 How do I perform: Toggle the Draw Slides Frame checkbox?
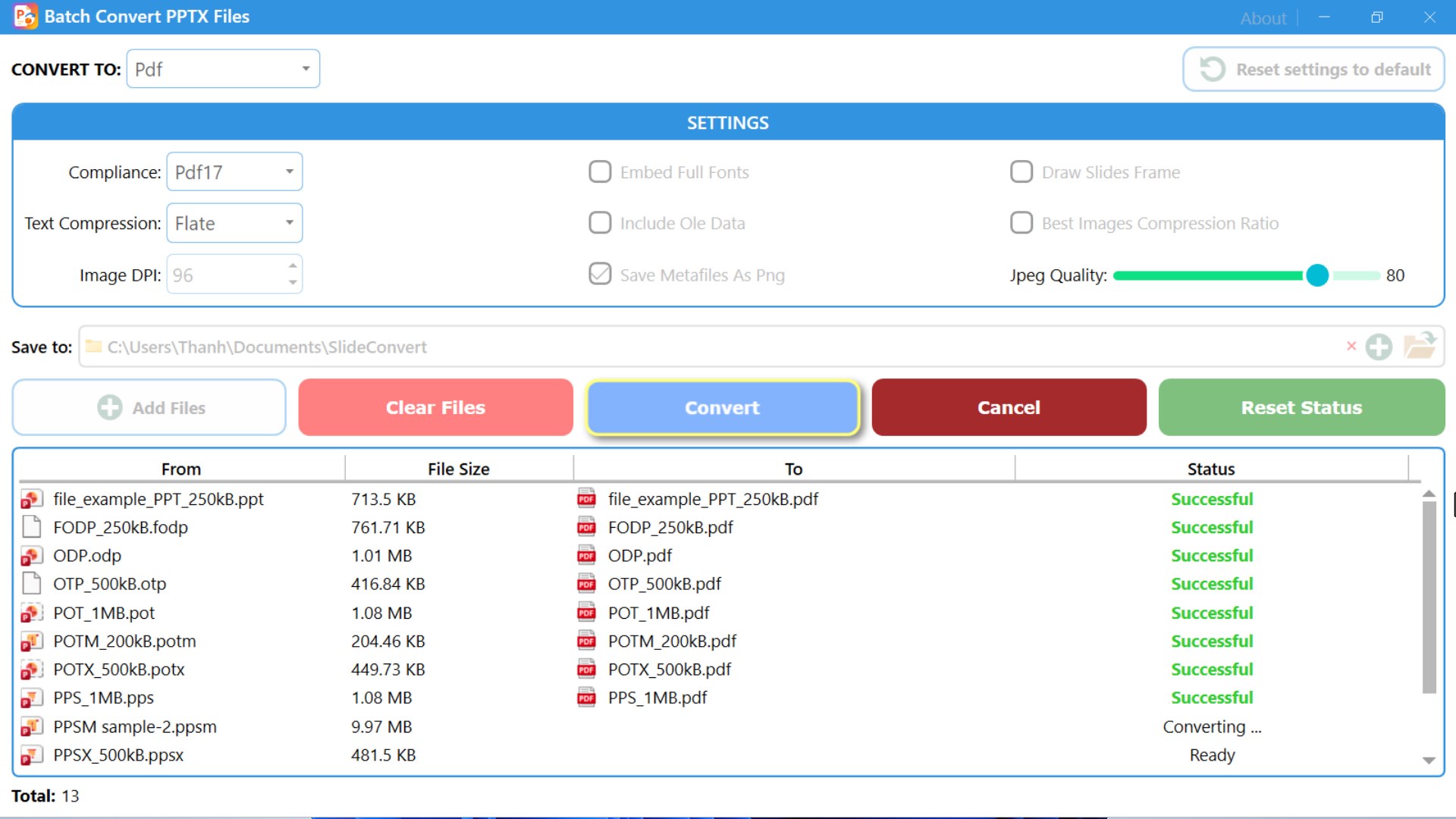pyautogui.click(x=1021, y=172)
